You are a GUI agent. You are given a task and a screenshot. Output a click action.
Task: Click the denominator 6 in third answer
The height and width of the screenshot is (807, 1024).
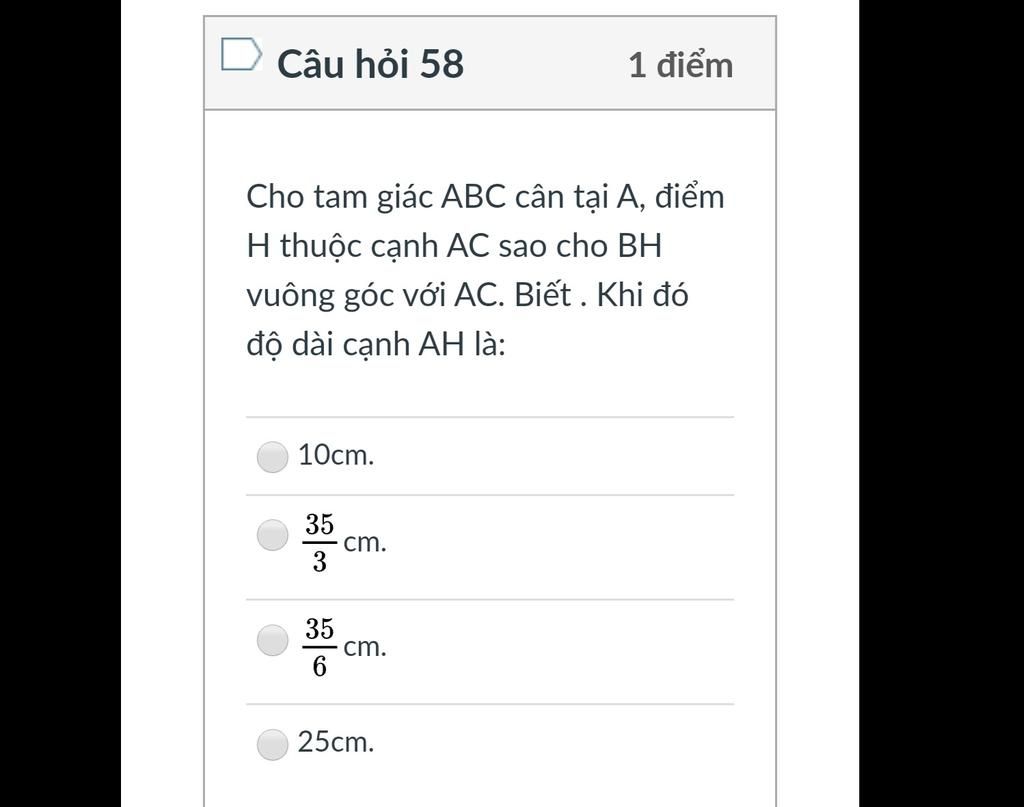pyautogui.click(x=319, y=667)
